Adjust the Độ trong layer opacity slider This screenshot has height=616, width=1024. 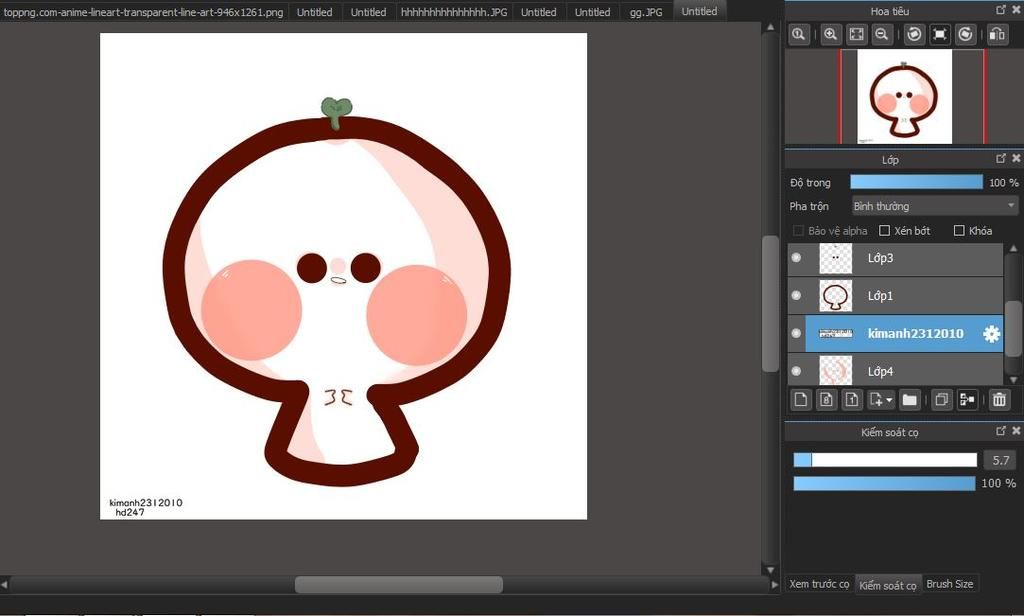(x=916, y=182)
